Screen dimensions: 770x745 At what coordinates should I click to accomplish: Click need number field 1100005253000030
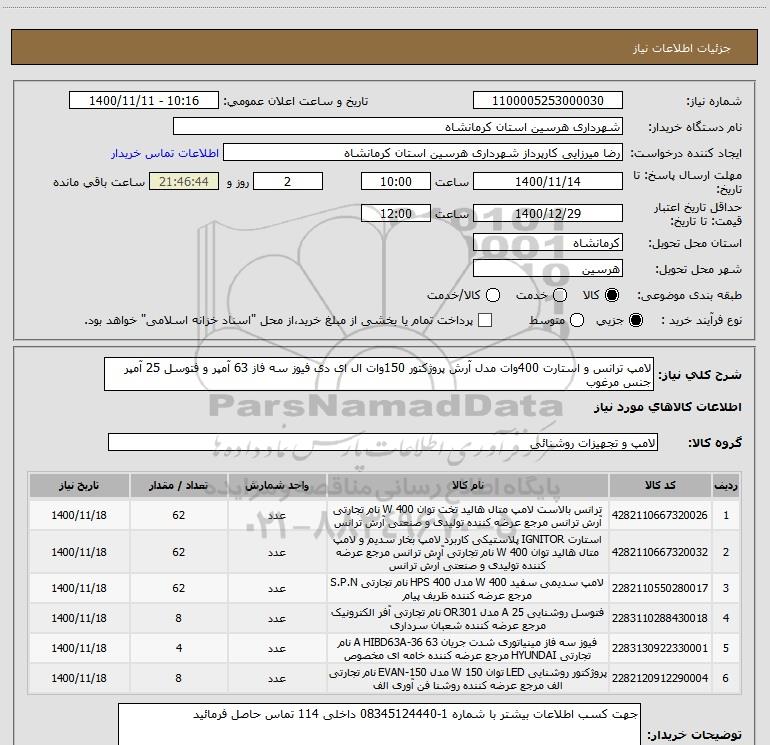click(548, 101)
